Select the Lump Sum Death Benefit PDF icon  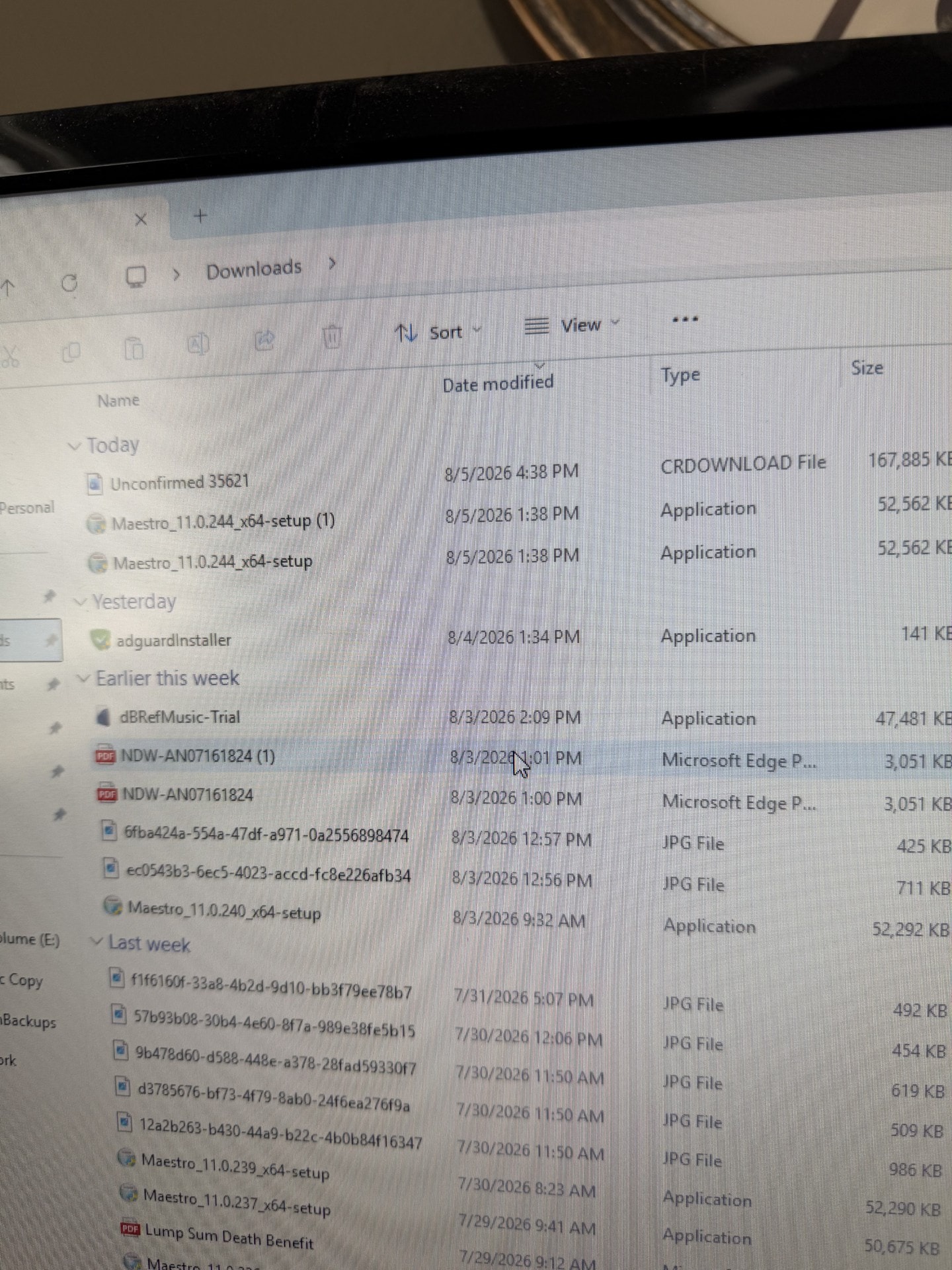click(x=130, y=1229)
